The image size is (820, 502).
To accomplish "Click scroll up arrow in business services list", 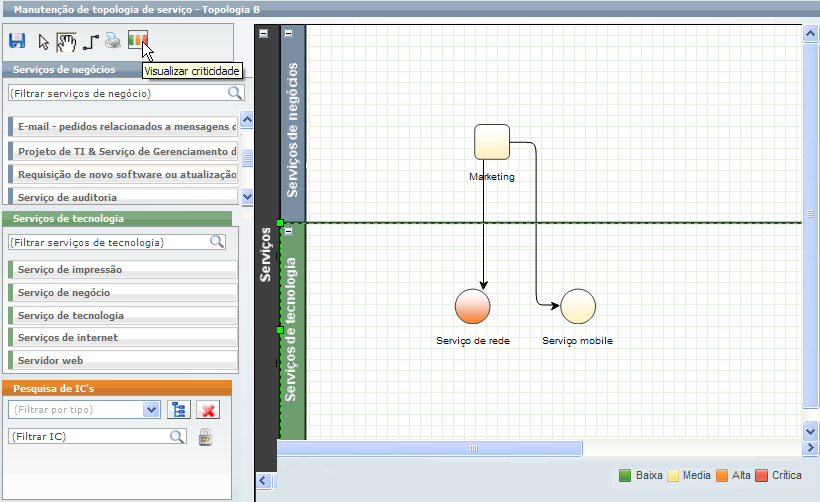I will pos(247,120).
